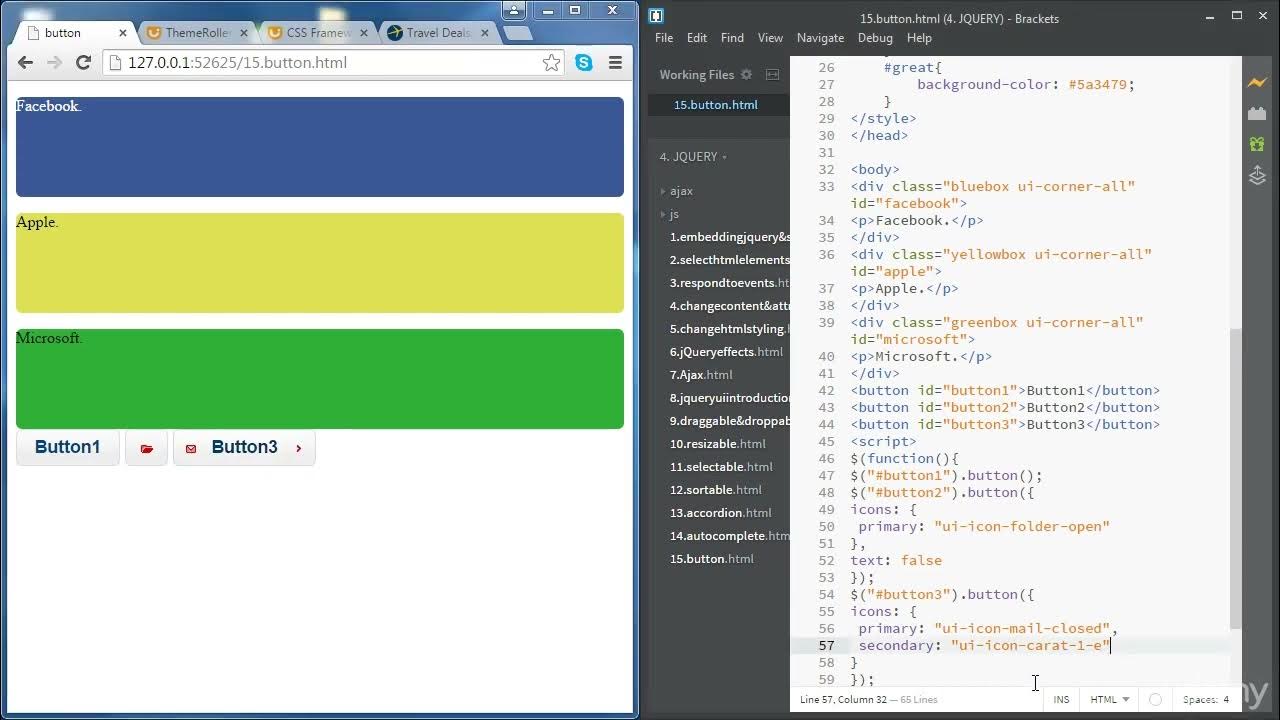
Task: Click the green Microsoft box
Action: (320, 379)
